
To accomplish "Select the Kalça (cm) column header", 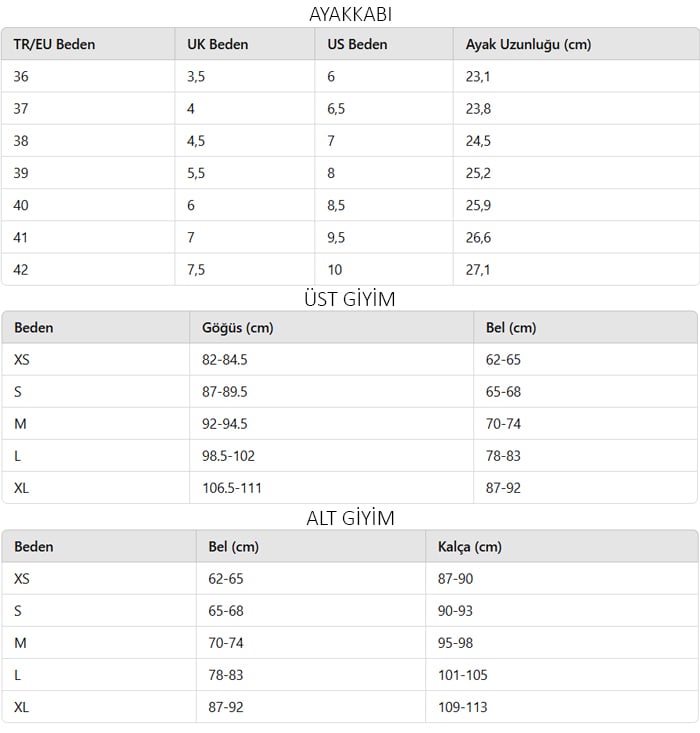I will [x=470, y=547].
